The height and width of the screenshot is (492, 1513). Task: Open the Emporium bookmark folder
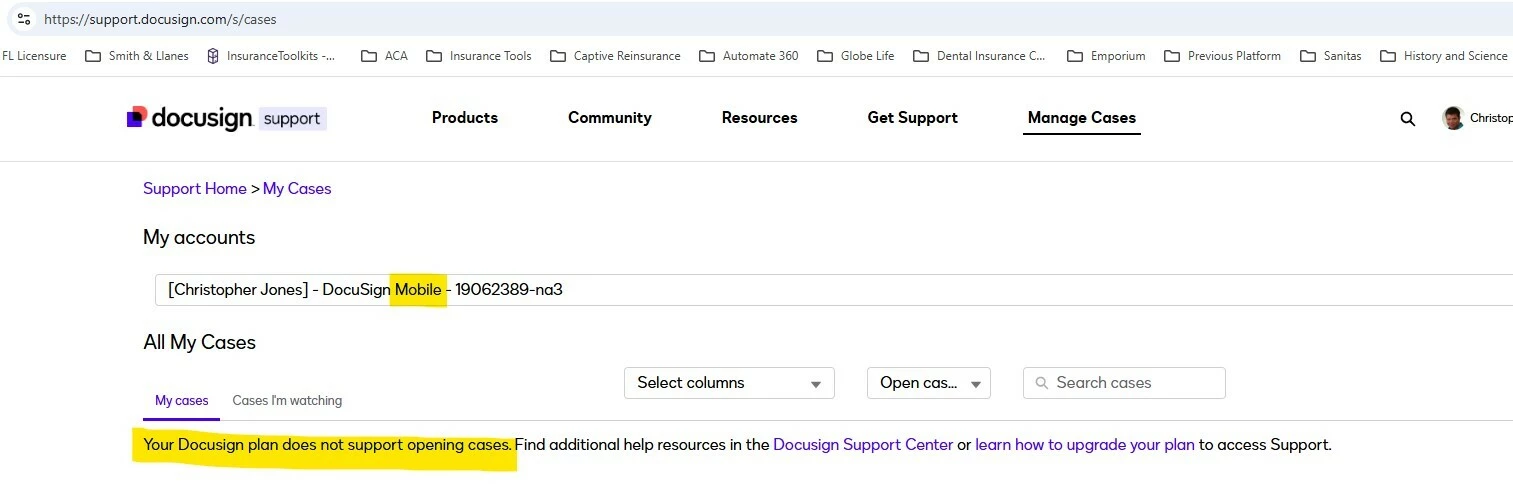pyautogui.click(x=1106, y=56)
